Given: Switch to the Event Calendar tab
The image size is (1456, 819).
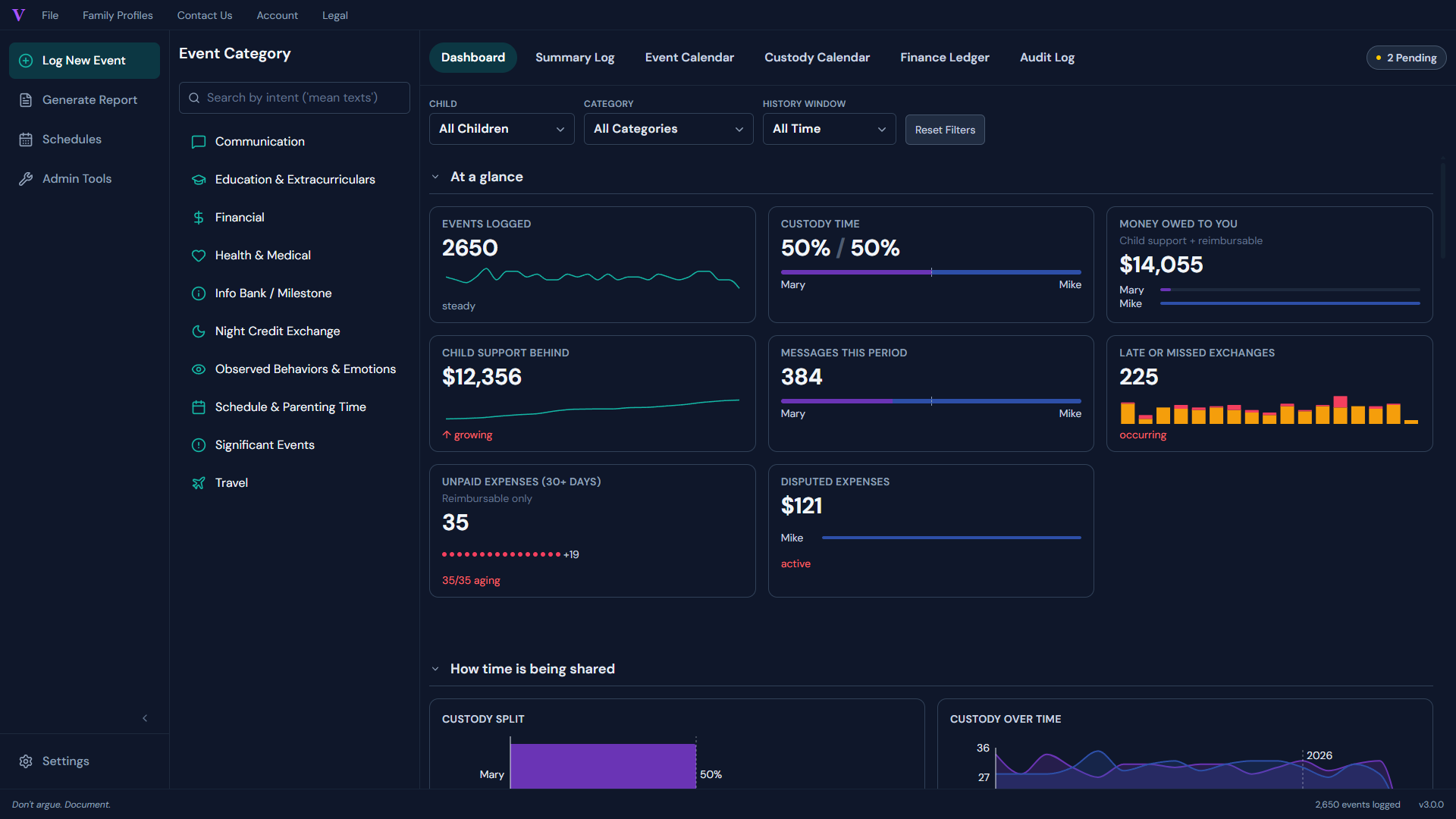Looking at the screenshot, I should (689, 58).
